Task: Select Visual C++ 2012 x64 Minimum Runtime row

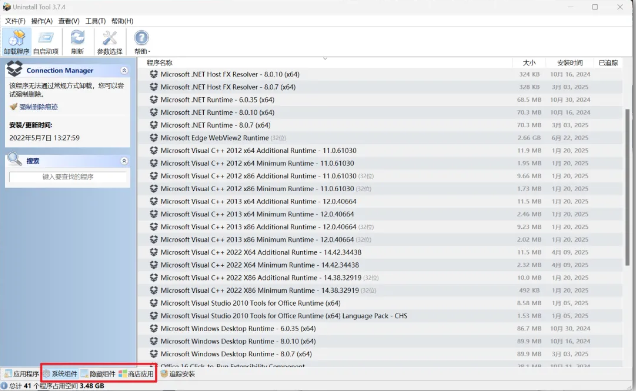Action: (x=380, y=163)
